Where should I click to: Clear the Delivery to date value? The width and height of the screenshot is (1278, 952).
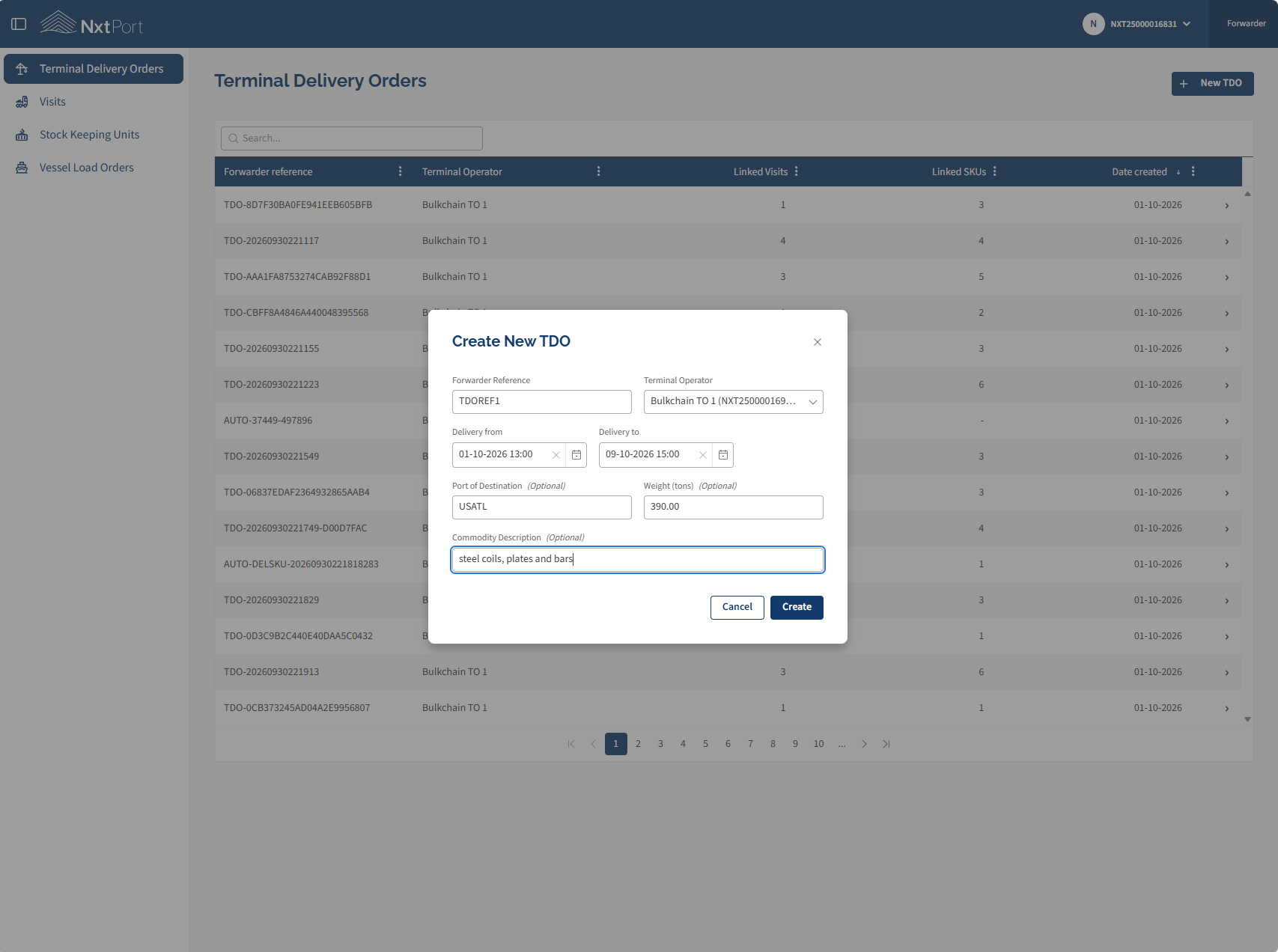[x=703, y=455]
